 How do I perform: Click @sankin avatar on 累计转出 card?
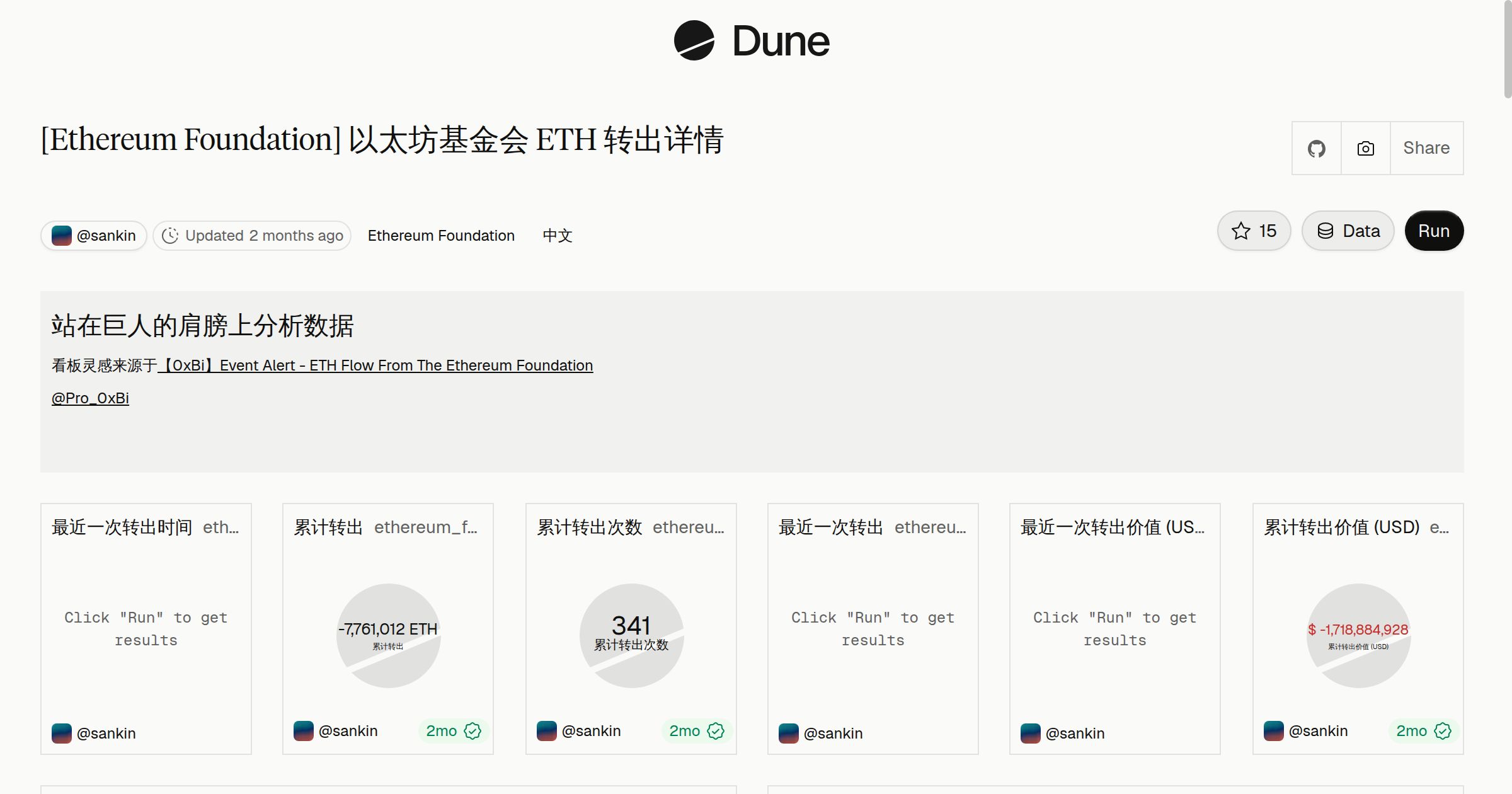point(304,731)
